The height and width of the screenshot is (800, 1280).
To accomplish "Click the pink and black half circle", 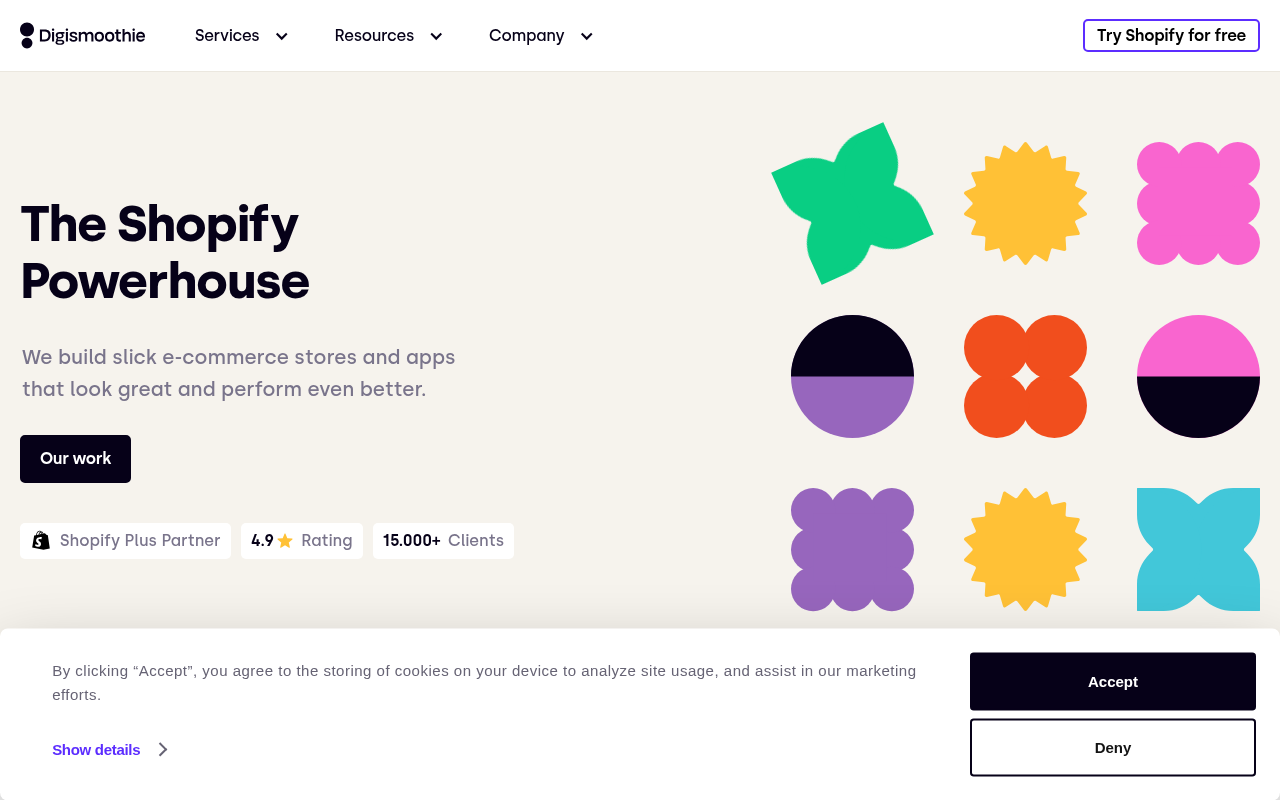I will click(1198, 376).
